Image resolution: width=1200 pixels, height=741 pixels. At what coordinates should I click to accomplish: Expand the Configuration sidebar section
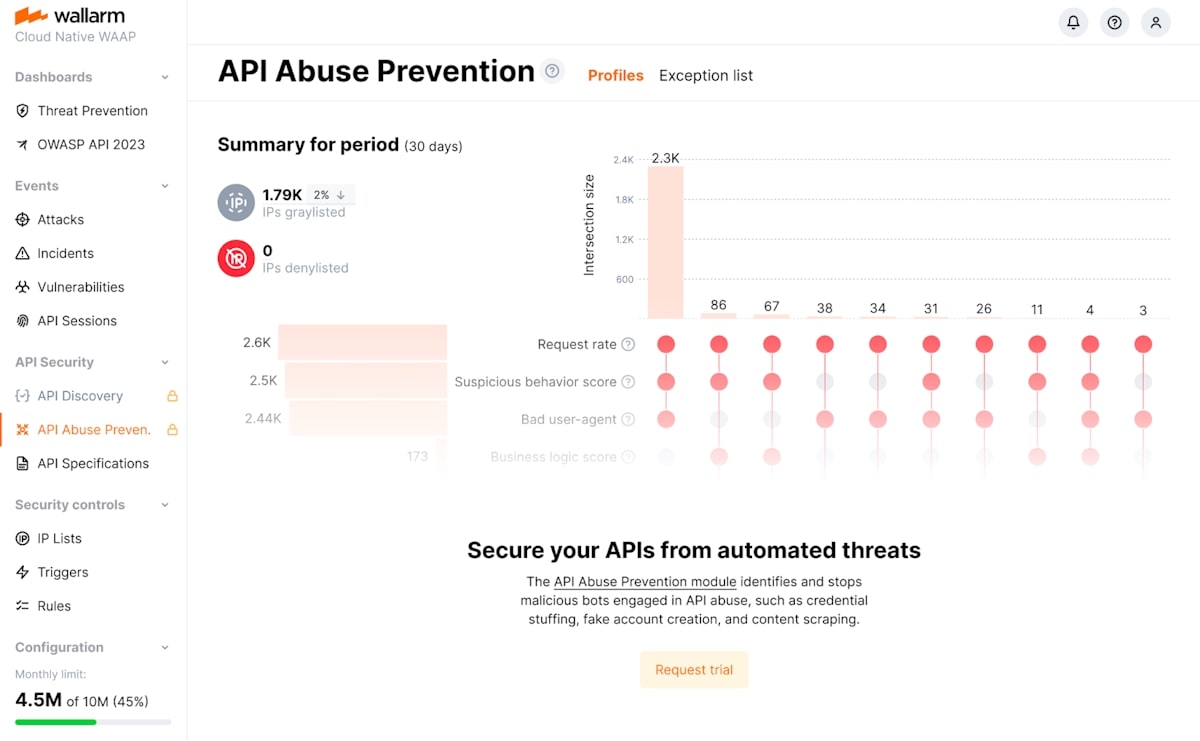coord(165,647)
